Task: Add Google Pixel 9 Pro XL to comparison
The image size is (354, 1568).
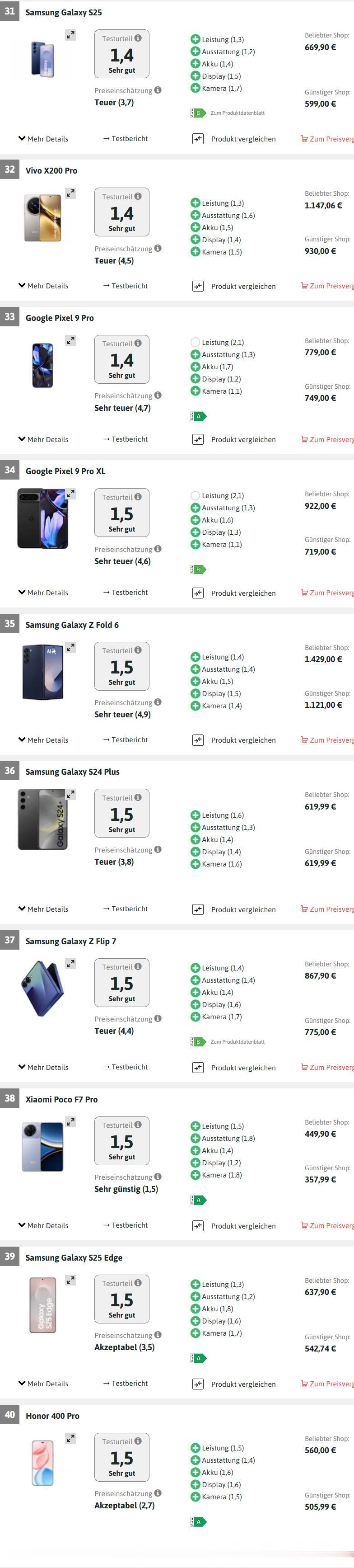Action: (x=198, y=593)
